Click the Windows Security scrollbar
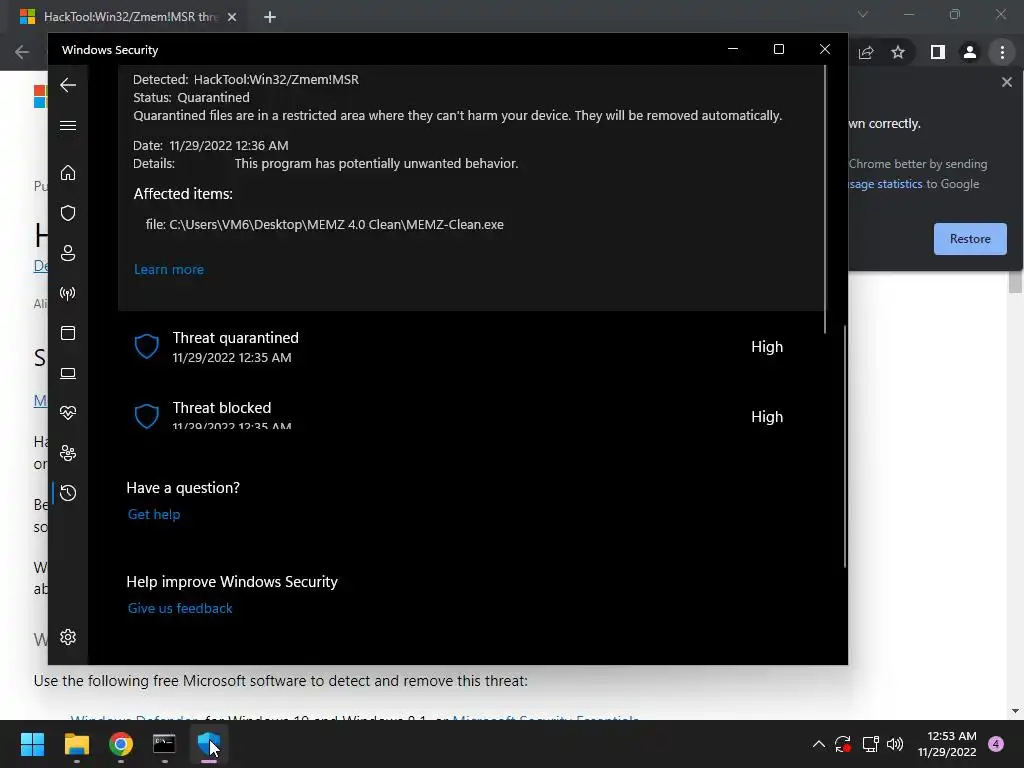1024x768 pixels. click(844, 446)
